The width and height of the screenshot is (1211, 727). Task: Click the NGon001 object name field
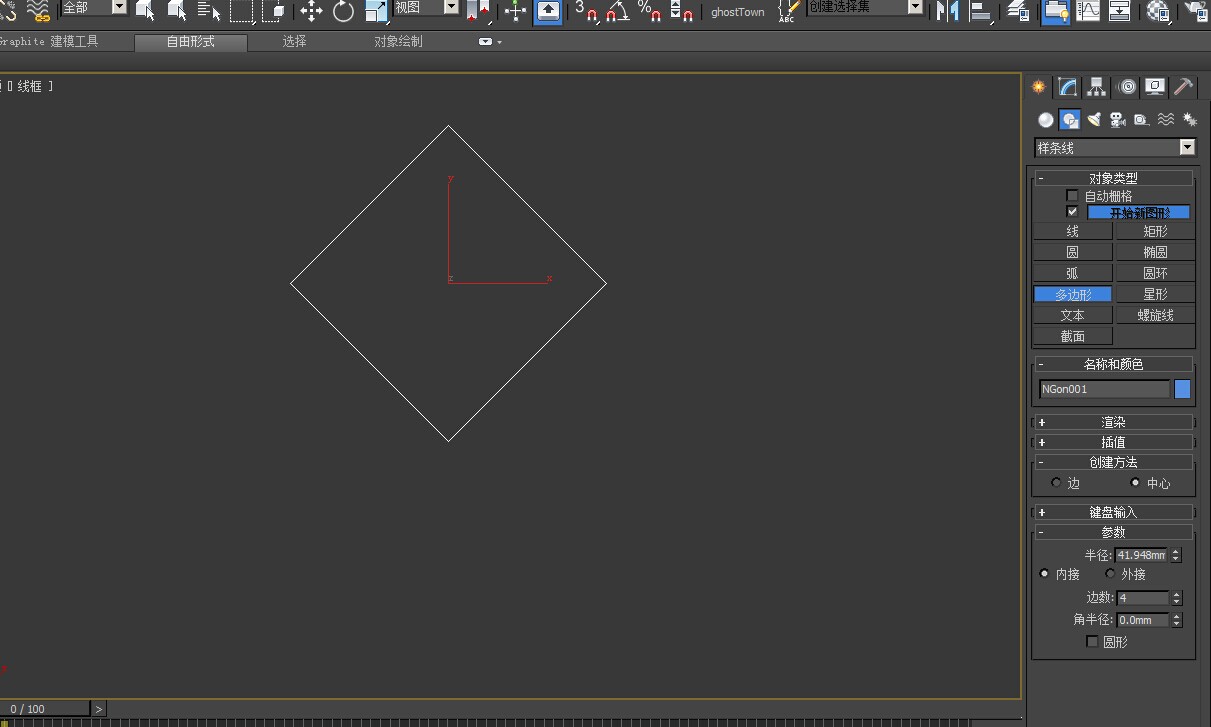pos(1104,389)
